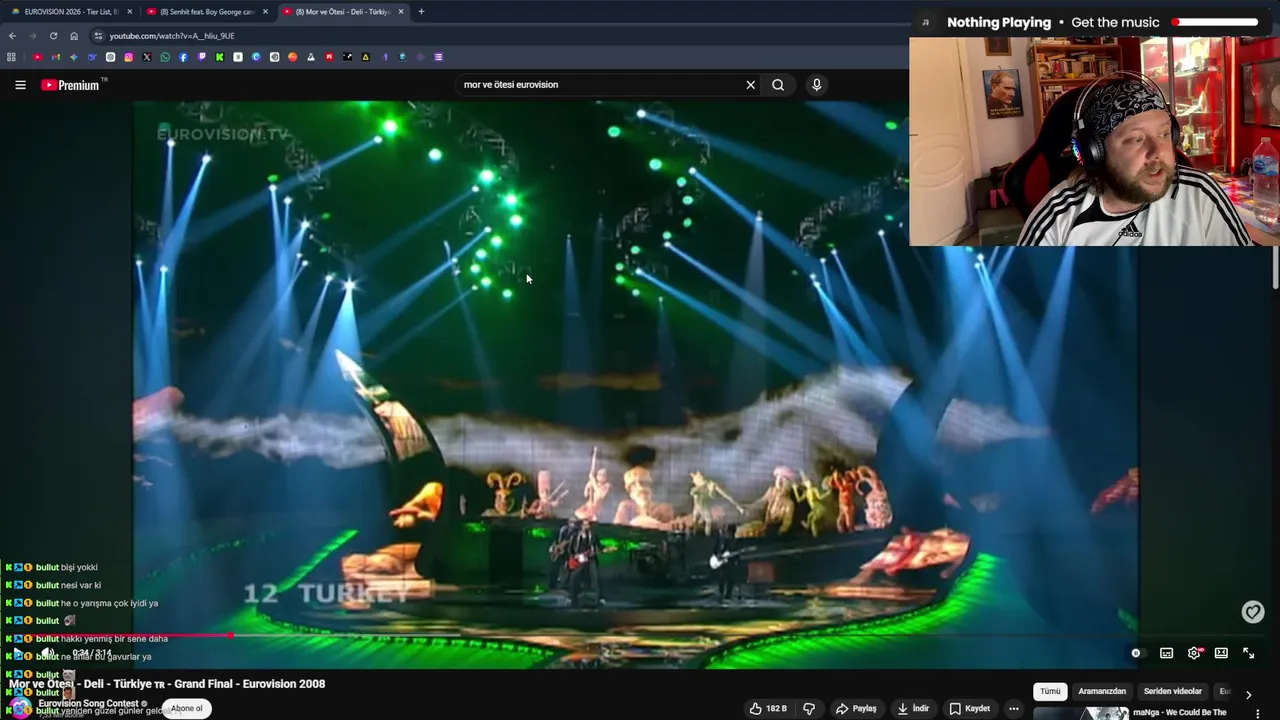Image resolution: width=1280 pixels, height=720 pixels.
Task: Select the 'Tümü' filter chip
Action: pyautogui.click(x=1050, y=691)
